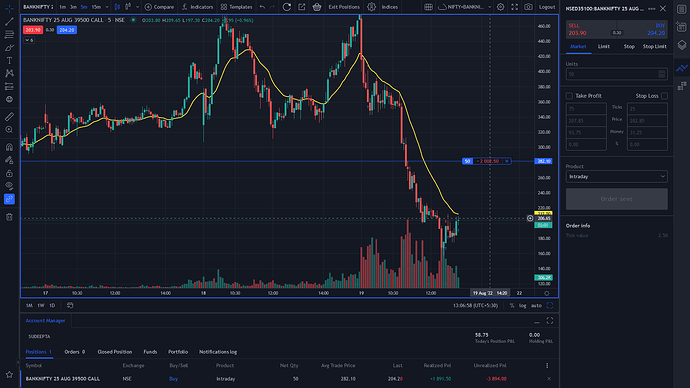Viewport: 690px width, 388px height.
Task: Open the basket order icon
Action: point(317,7)
